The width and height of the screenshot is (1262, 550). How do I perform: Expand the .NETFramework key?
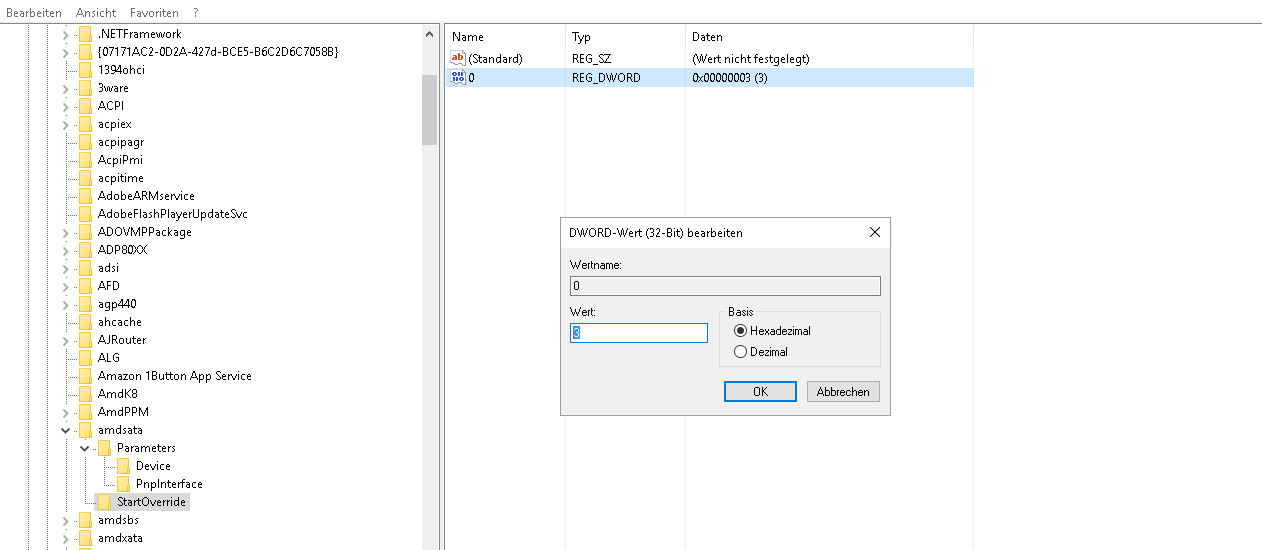click(x=66, y=34)
